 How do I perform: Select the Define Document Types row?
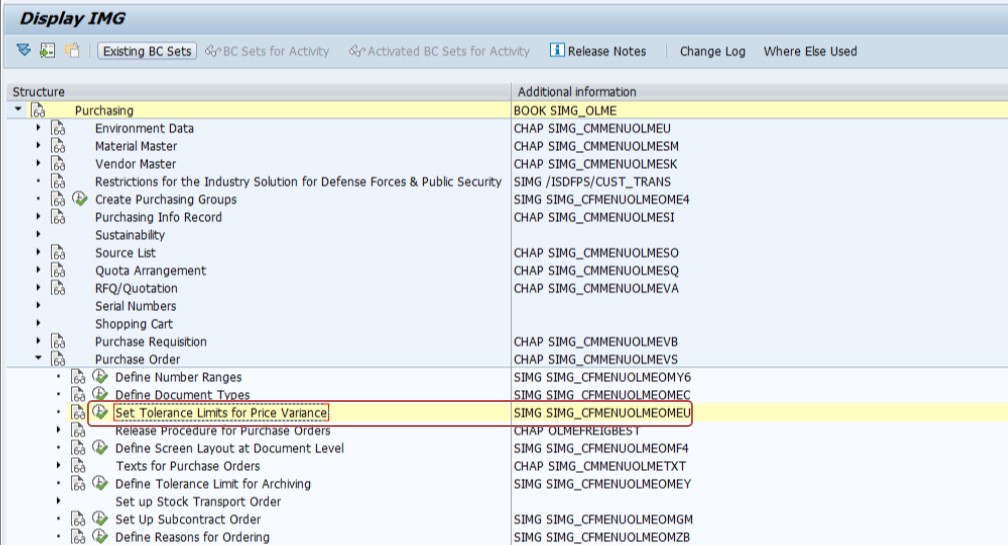183,395
